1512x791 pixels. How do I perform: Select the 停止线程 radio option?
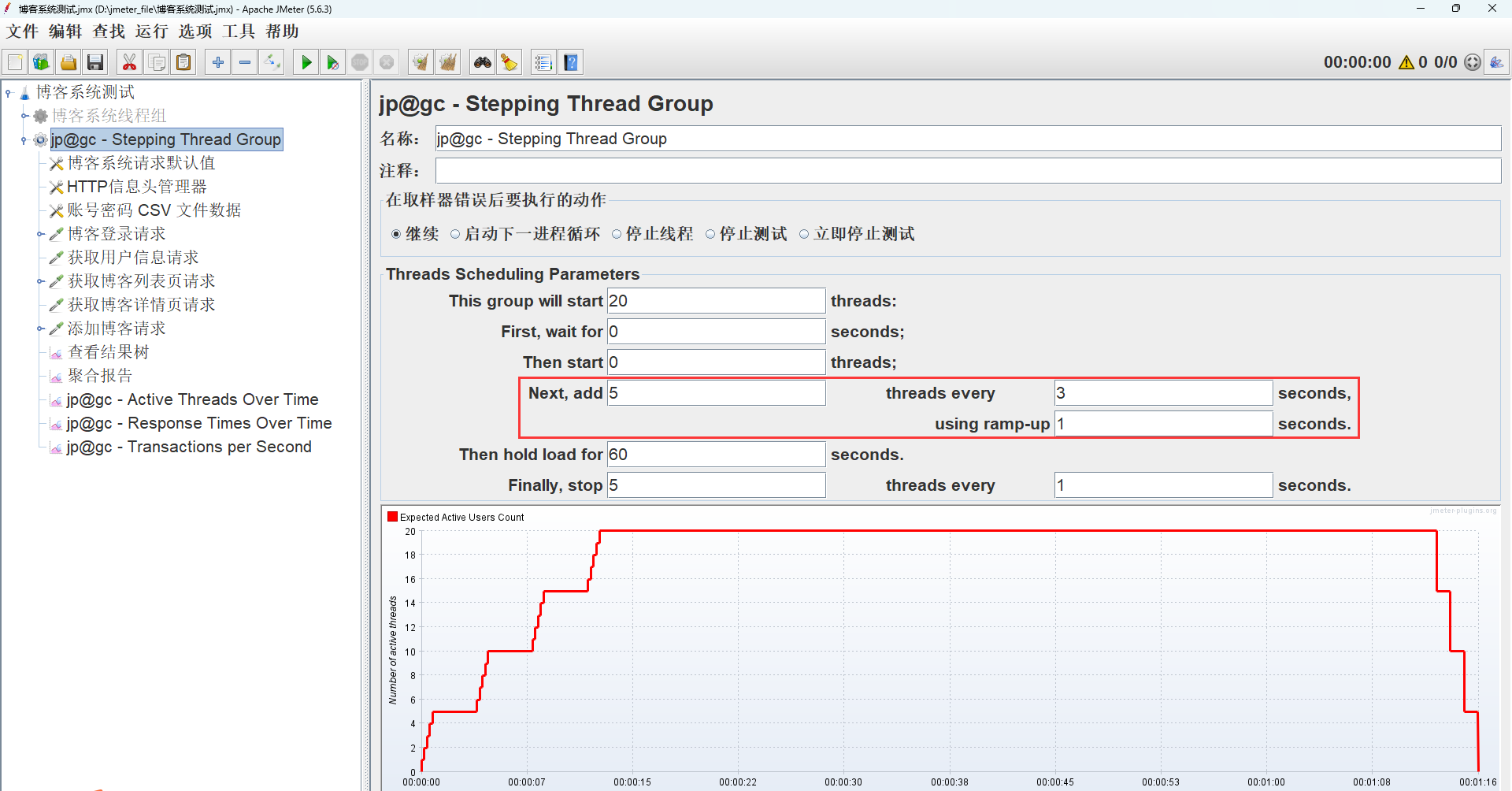pos(617,234)
